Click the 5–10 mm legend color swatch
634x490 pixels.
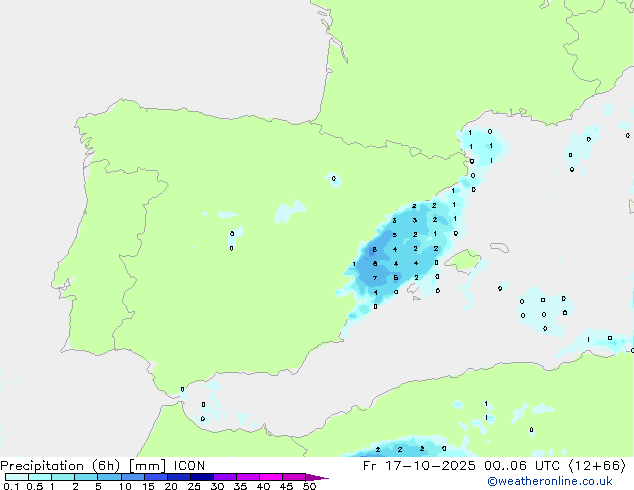109,477
